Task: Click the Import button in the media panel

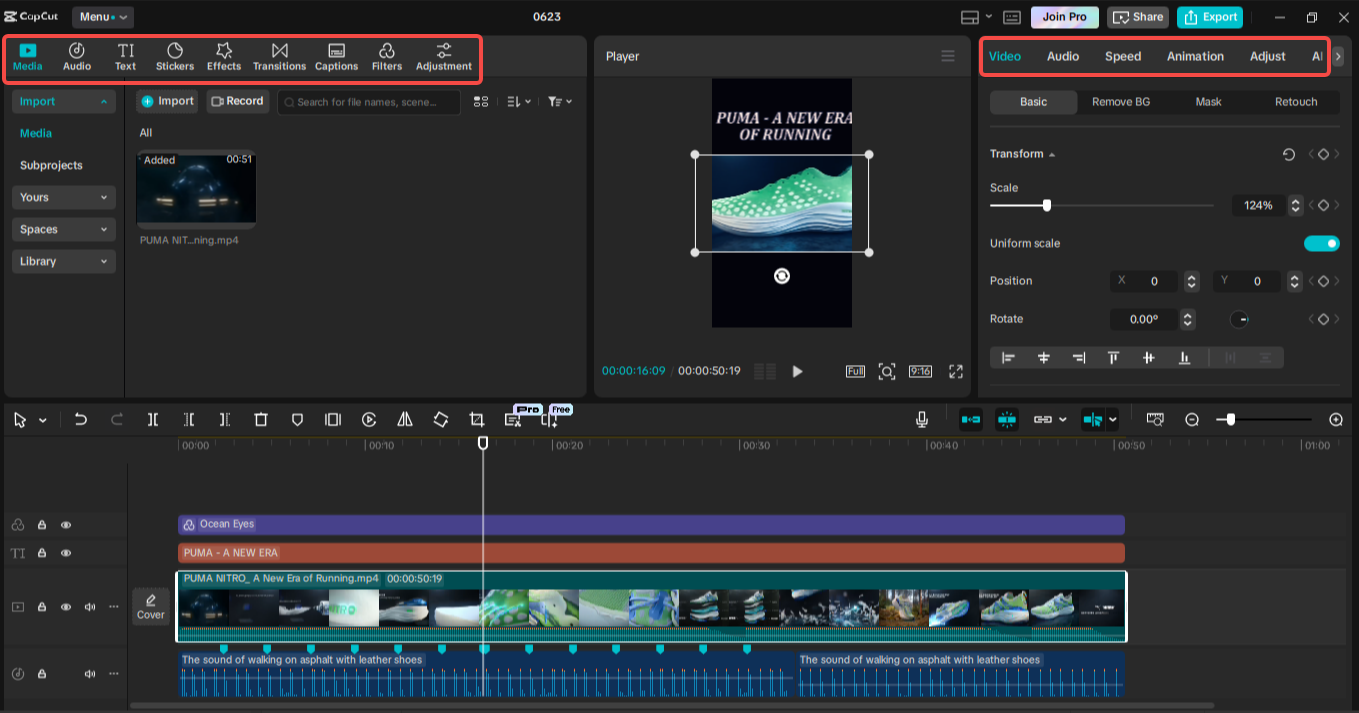Action: pyautogui.click(x=167, y=101)
